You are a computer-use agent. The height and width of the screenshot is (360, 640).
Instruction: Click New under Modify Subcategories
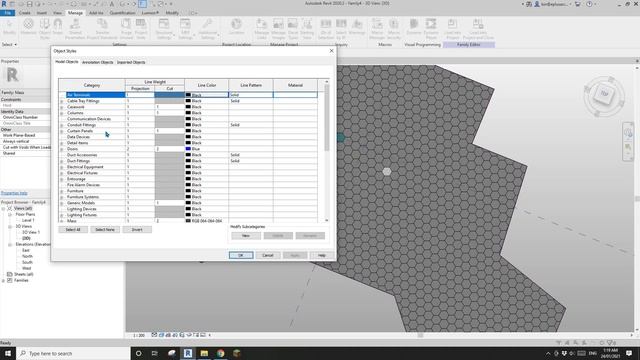point(246,236)
